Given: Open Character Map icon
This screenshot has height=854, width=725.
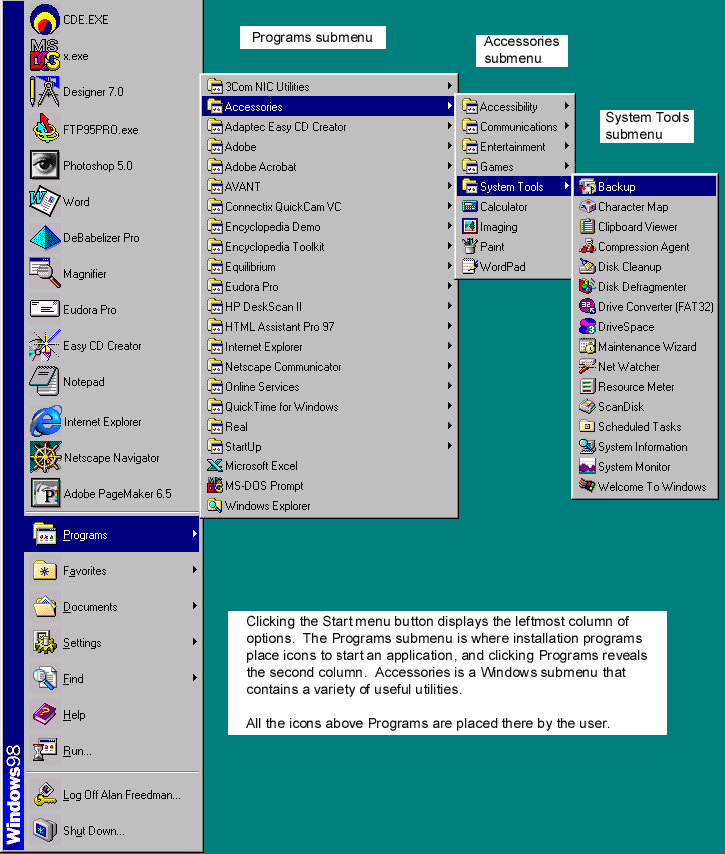Looking at the screenshot, I should tap(587, 206).
